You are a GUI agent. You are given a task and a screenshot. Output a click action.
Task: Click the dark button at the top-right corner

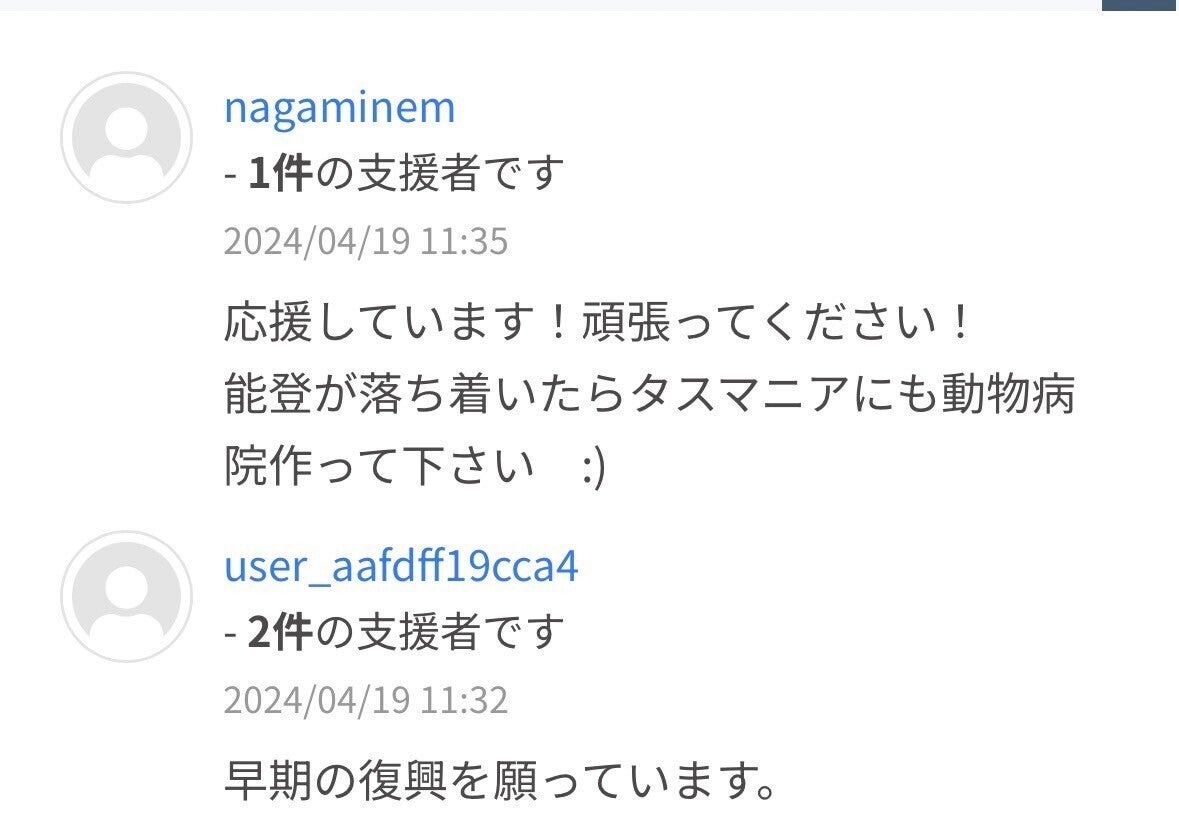(1140, 5)
